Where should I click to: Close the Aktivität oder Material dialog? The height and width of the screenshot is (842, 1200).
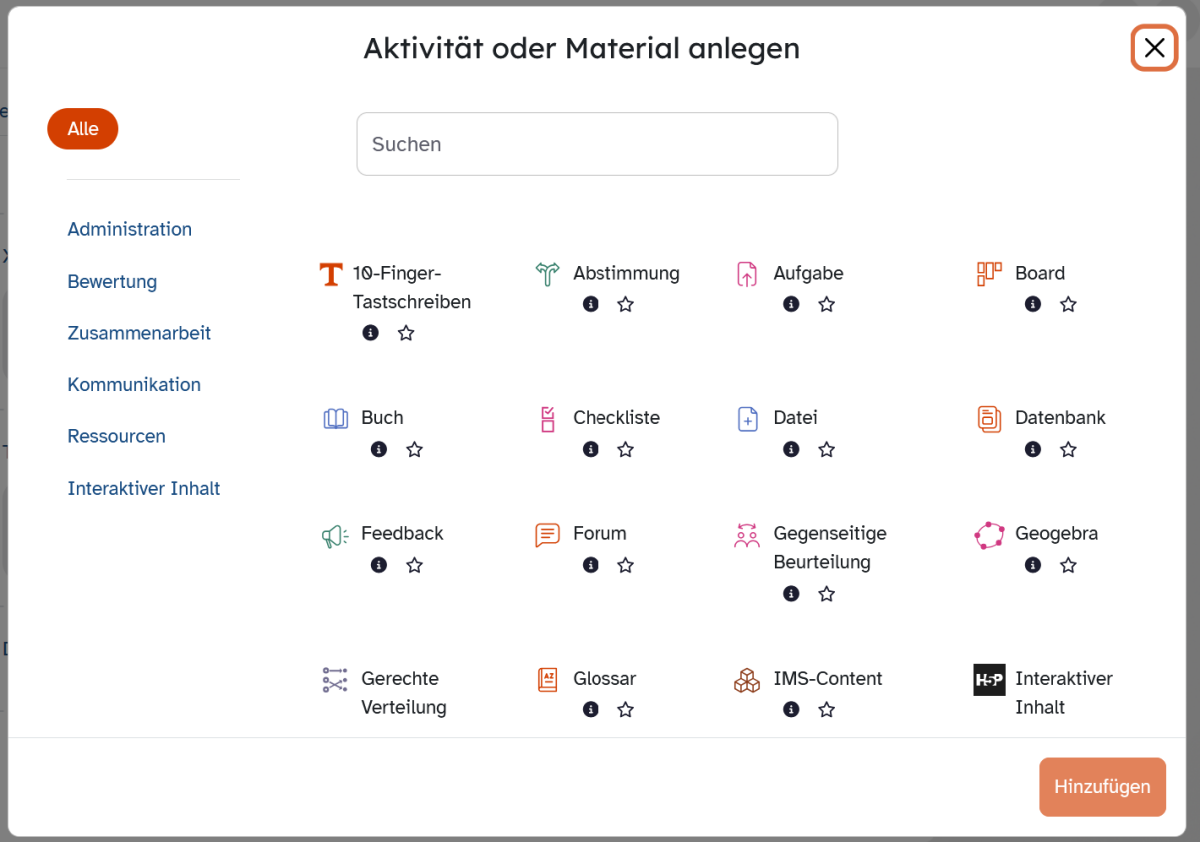pyautogui.click(x=1154, y=48)
